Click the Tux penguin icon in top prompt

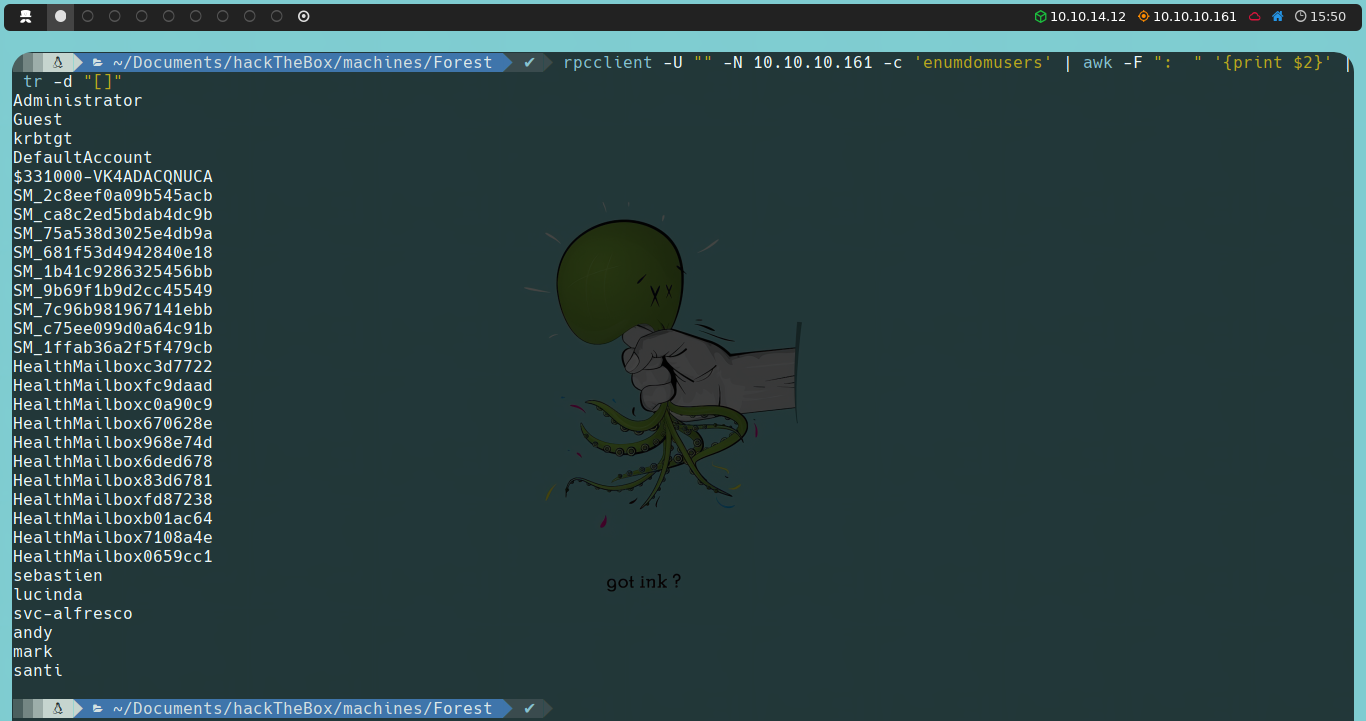coord(58,62)
